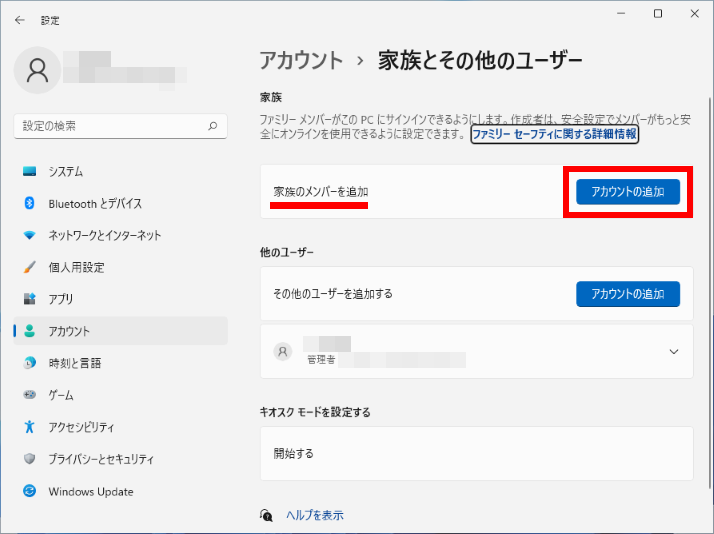Click the ヘルプを表示 link
The width and height of the screenshot is (714, 534).
(x=315, y=515)
